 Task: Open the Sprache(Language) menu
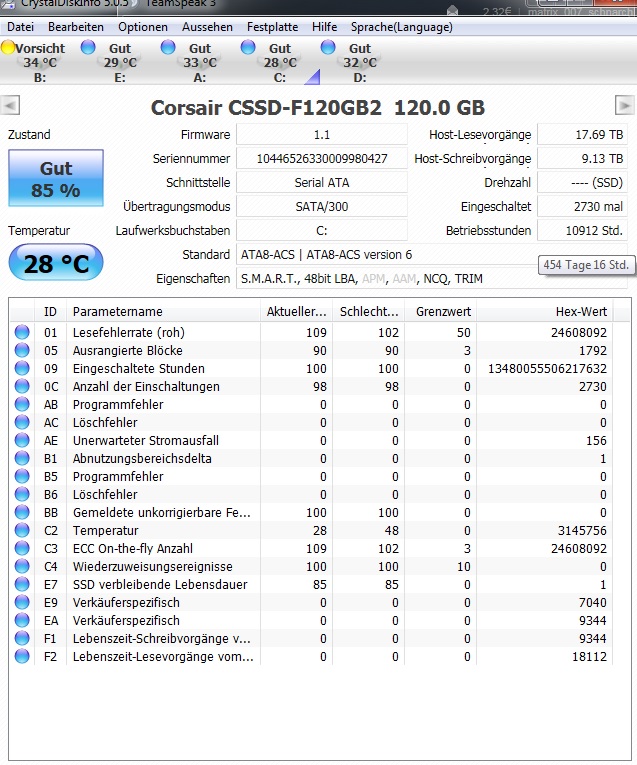coord(401,27)
